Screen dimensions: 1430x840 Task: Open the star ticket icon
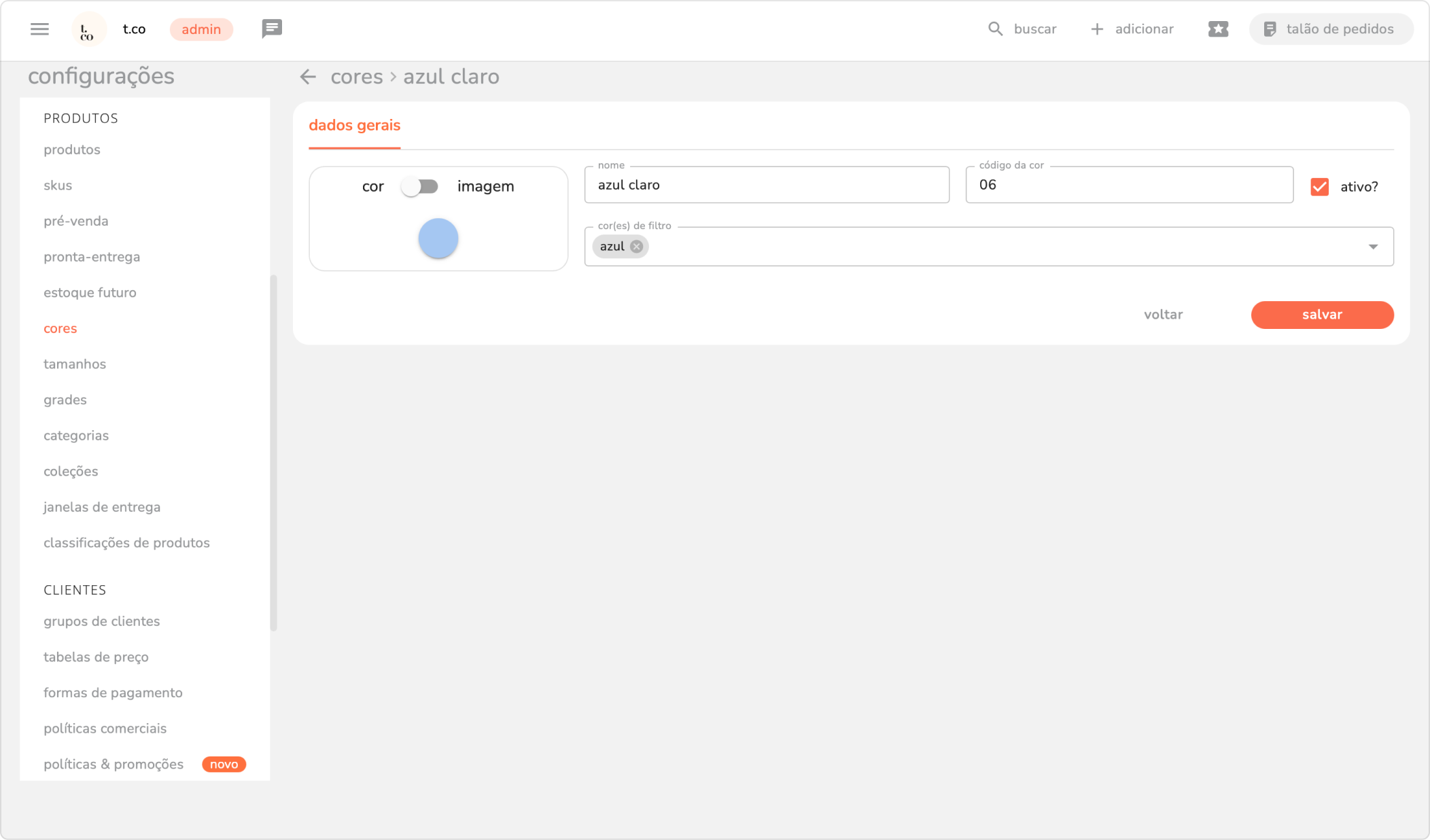point(1218,29)
